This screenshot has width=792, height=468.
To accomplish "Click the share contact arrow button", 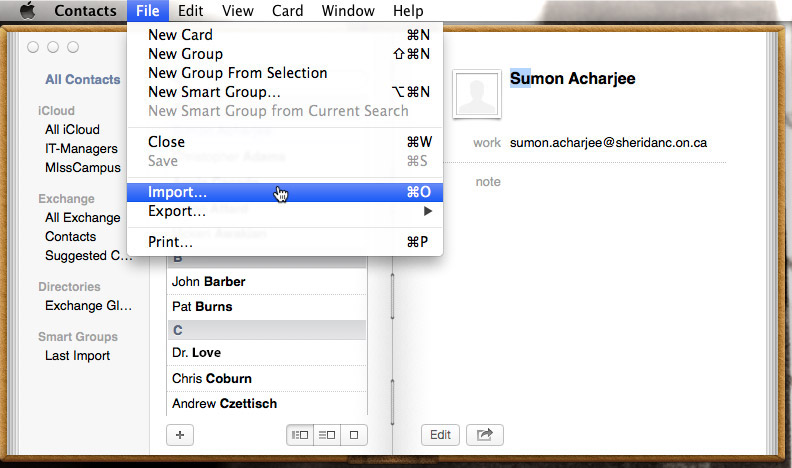I will (x=485, y=435).
